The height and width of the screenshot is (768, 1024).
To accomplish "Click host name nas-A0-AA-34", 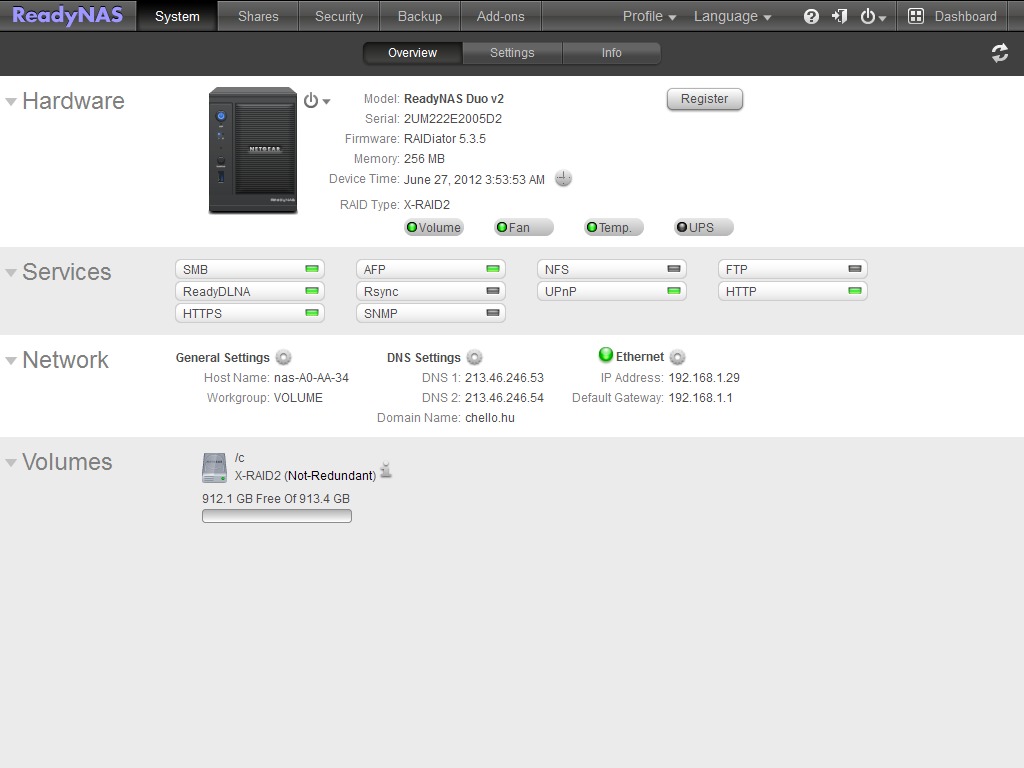I will (x=312, y=377).
